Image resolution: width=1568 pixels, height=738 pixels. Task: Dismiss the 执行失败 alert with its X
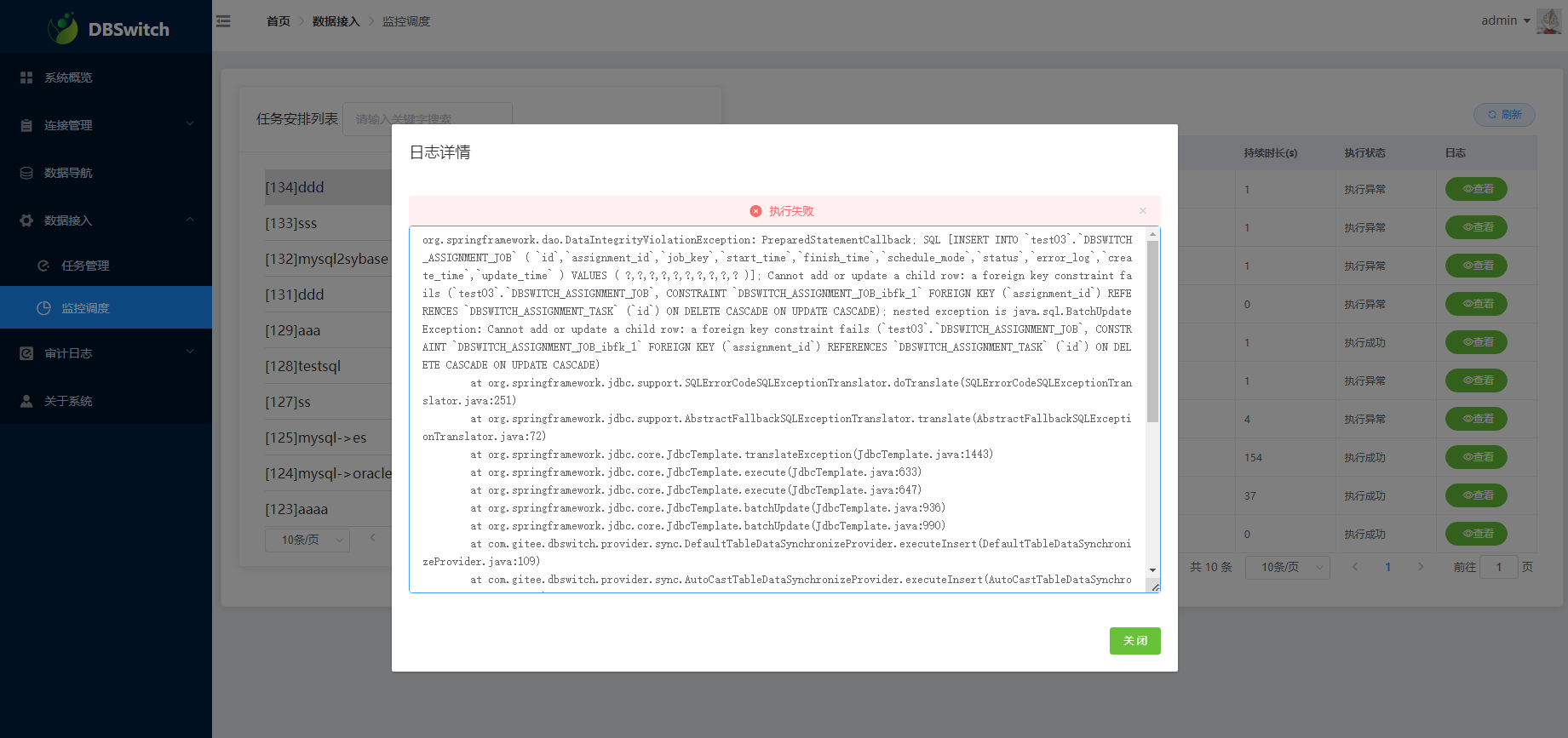[1143, 211]
